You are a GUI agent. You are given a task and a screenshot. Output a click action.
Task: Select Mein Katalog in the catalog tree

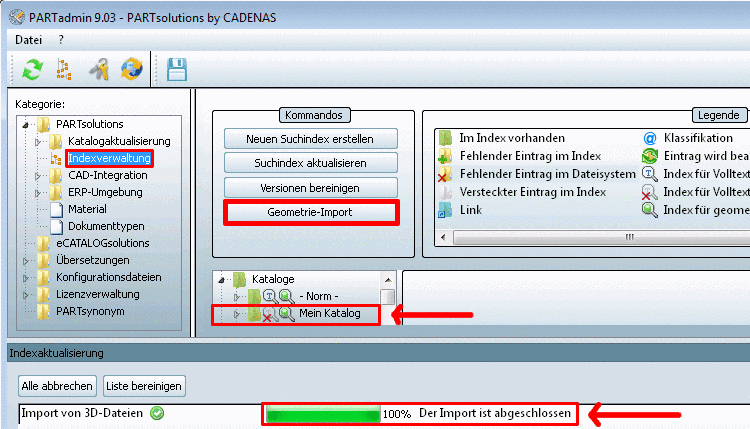tap(330, 314)
